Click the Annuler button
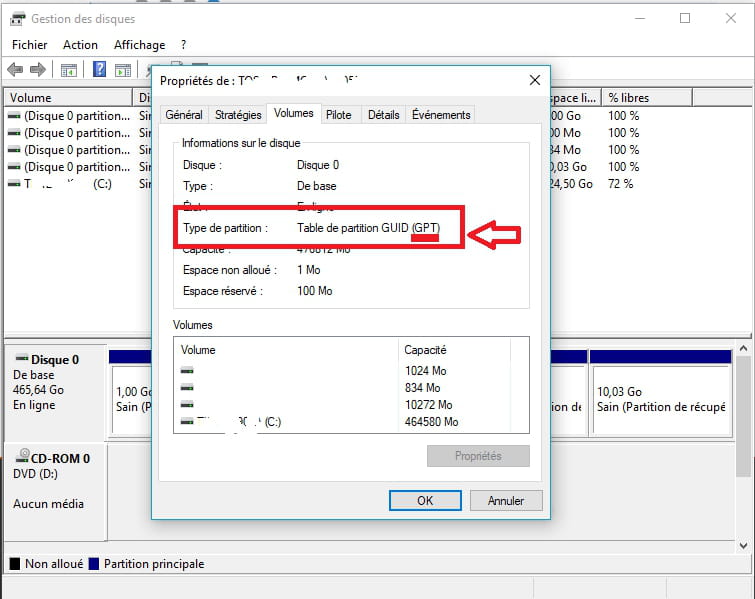Image resolution: width=755 pixels, height=599 pixels. click(x=505, y=501)
